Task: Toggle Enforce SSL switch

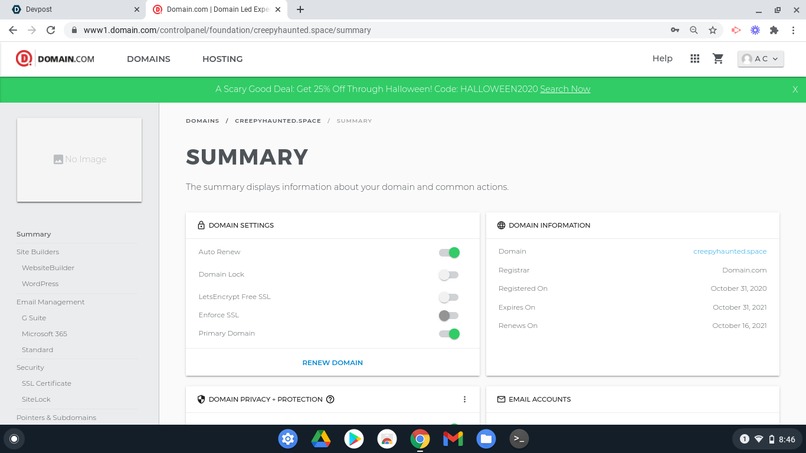Action: click(449, 316)
